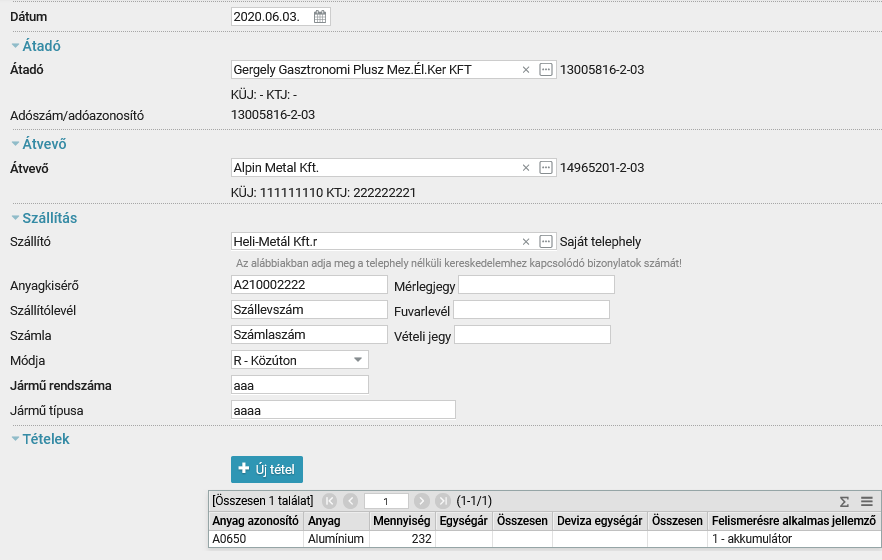Open Szállító lookup dialog
Viewport: 882px width, 560px height.
(546, 242)
